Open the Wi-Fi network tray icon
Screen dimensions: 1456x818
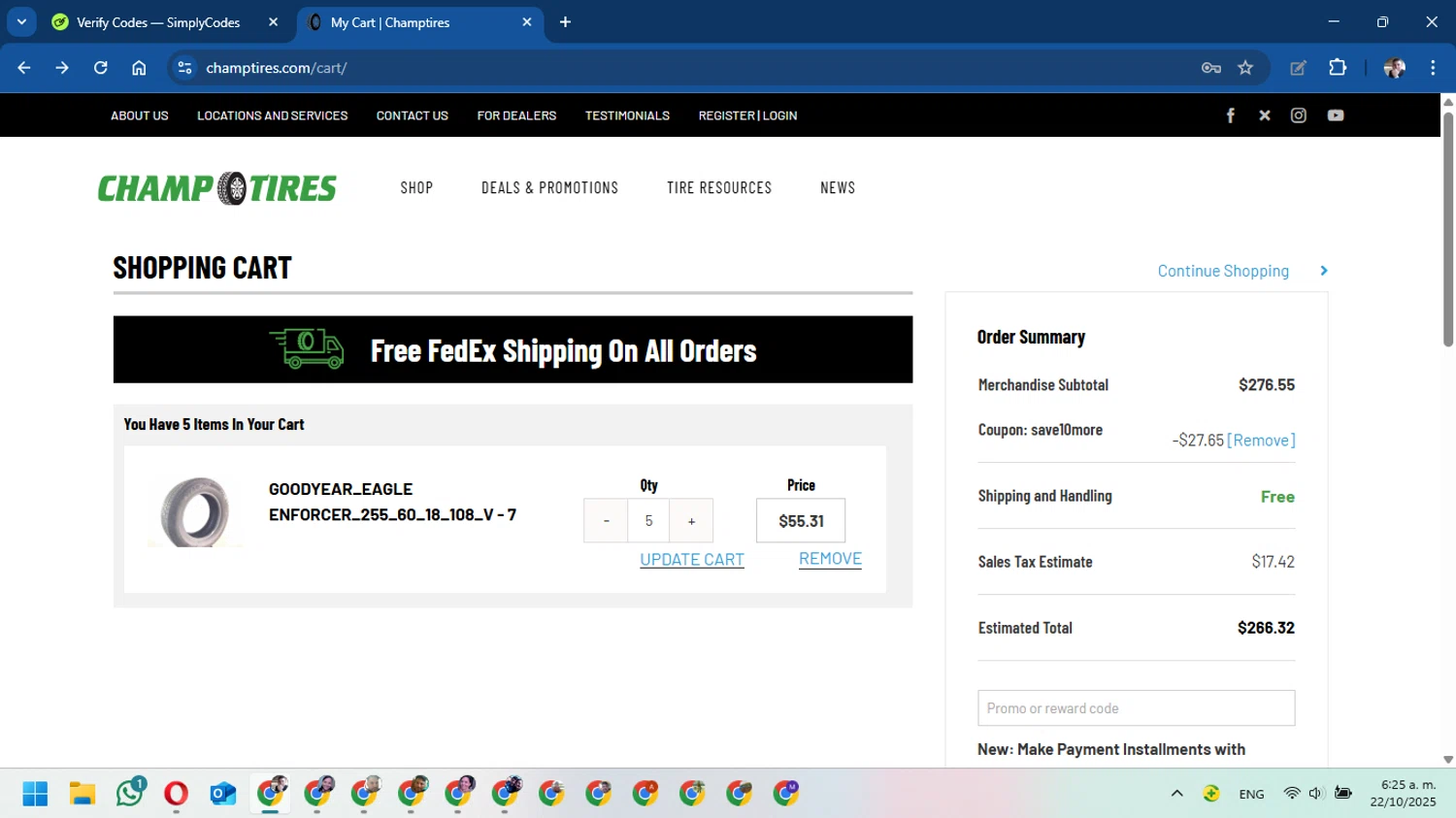point(1291,794)
